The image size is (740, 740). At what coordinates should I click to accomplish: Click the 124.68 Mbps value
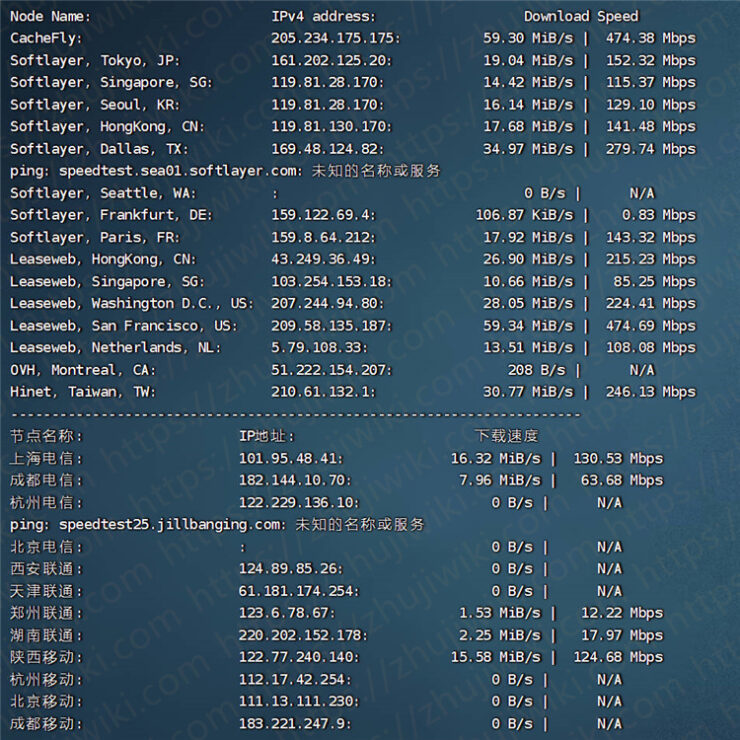coord(618,657)
